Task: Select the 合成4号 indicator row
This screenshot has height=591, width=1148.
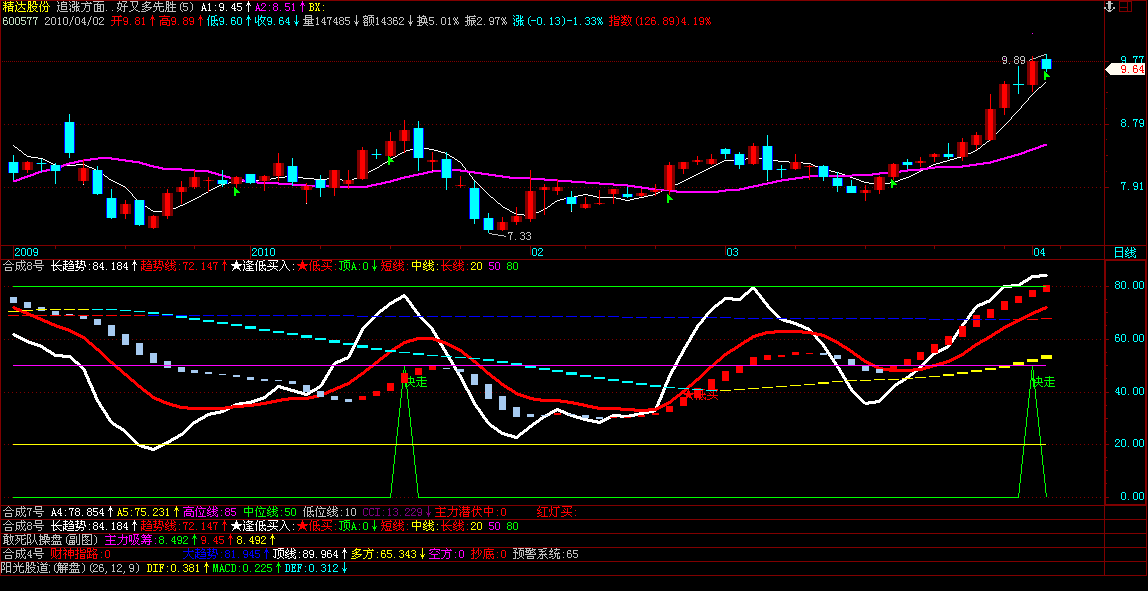Action: click(x=22, y=553)
